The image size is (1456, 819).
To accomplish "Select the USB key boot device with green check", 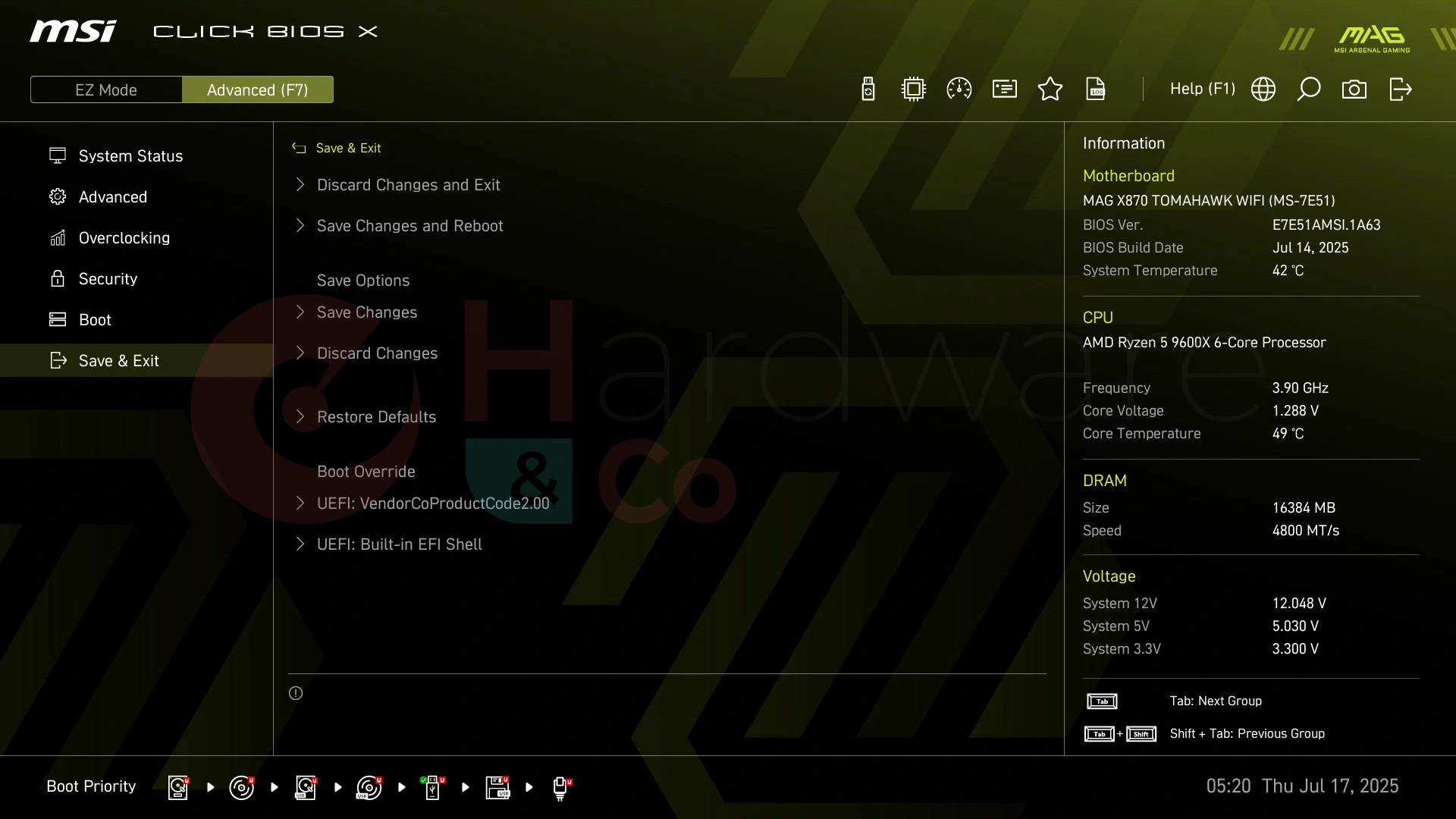I will pyautogui.click(x=433, y=787).
